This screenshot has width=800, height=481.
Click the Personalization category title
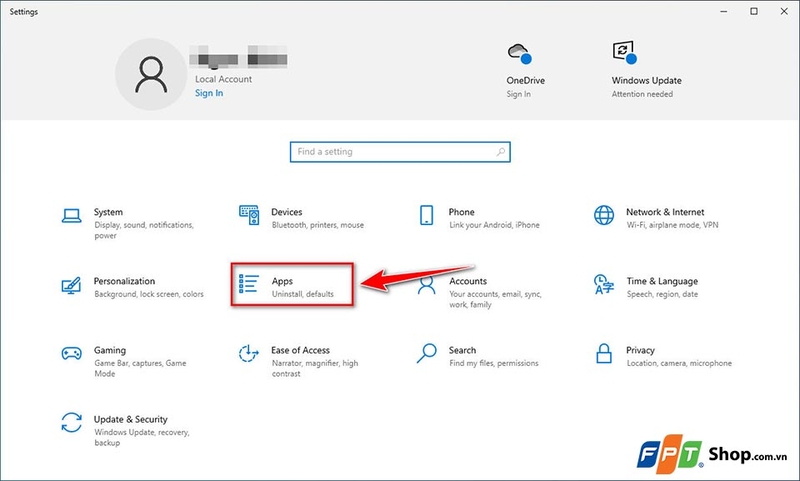tap(124, 281)
